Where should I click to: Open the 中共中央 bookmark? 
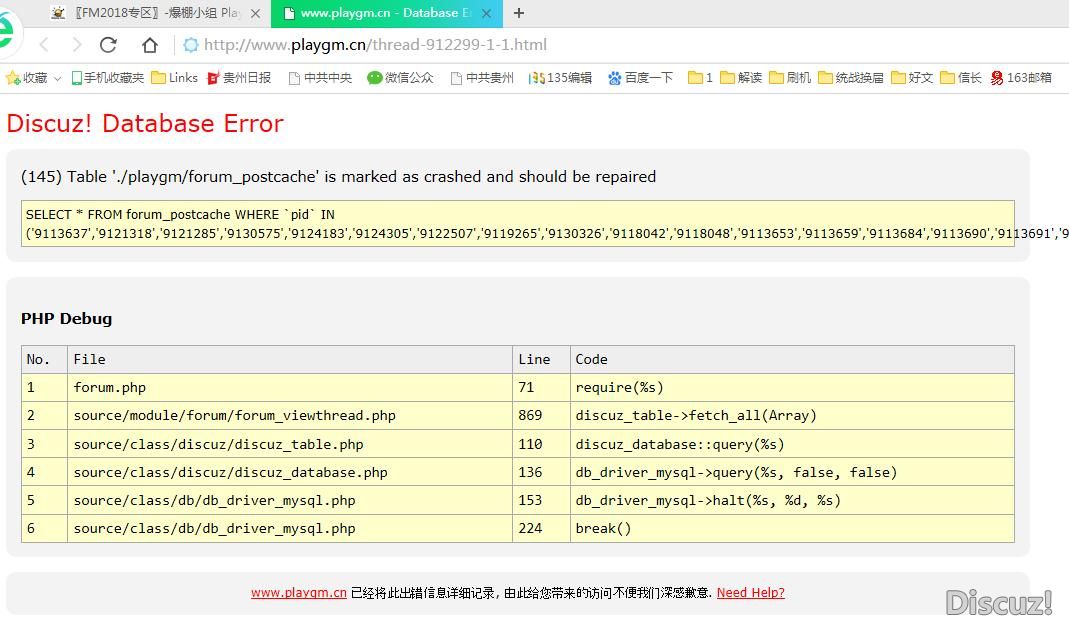tap(320, 78)
